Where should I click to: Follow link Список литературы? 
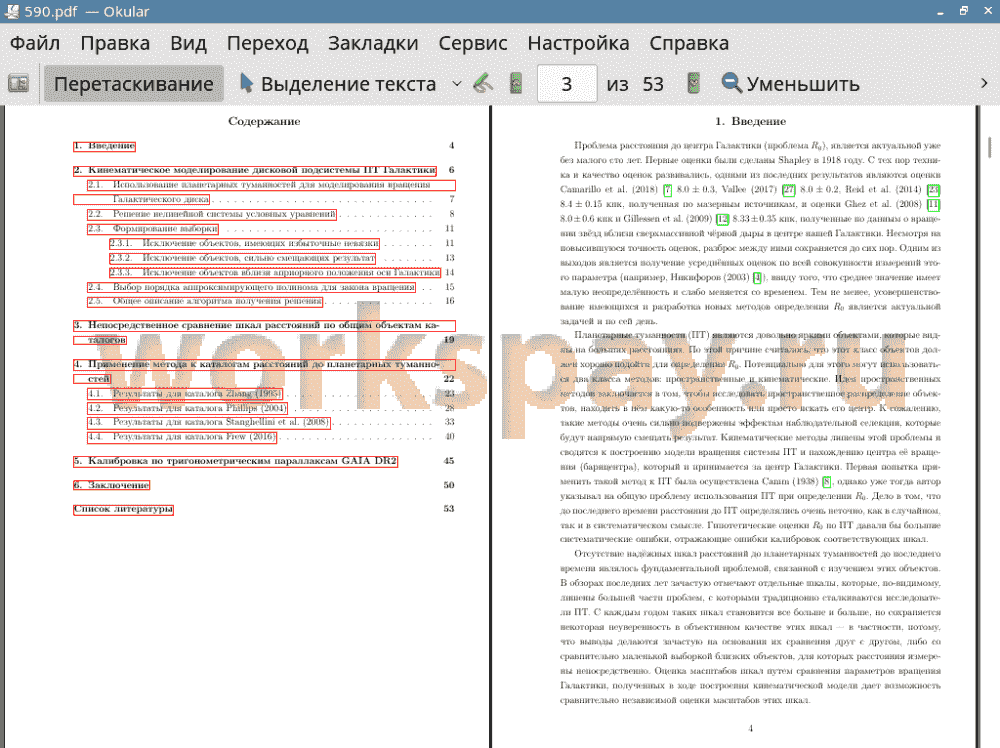click(x=123, y=510)
